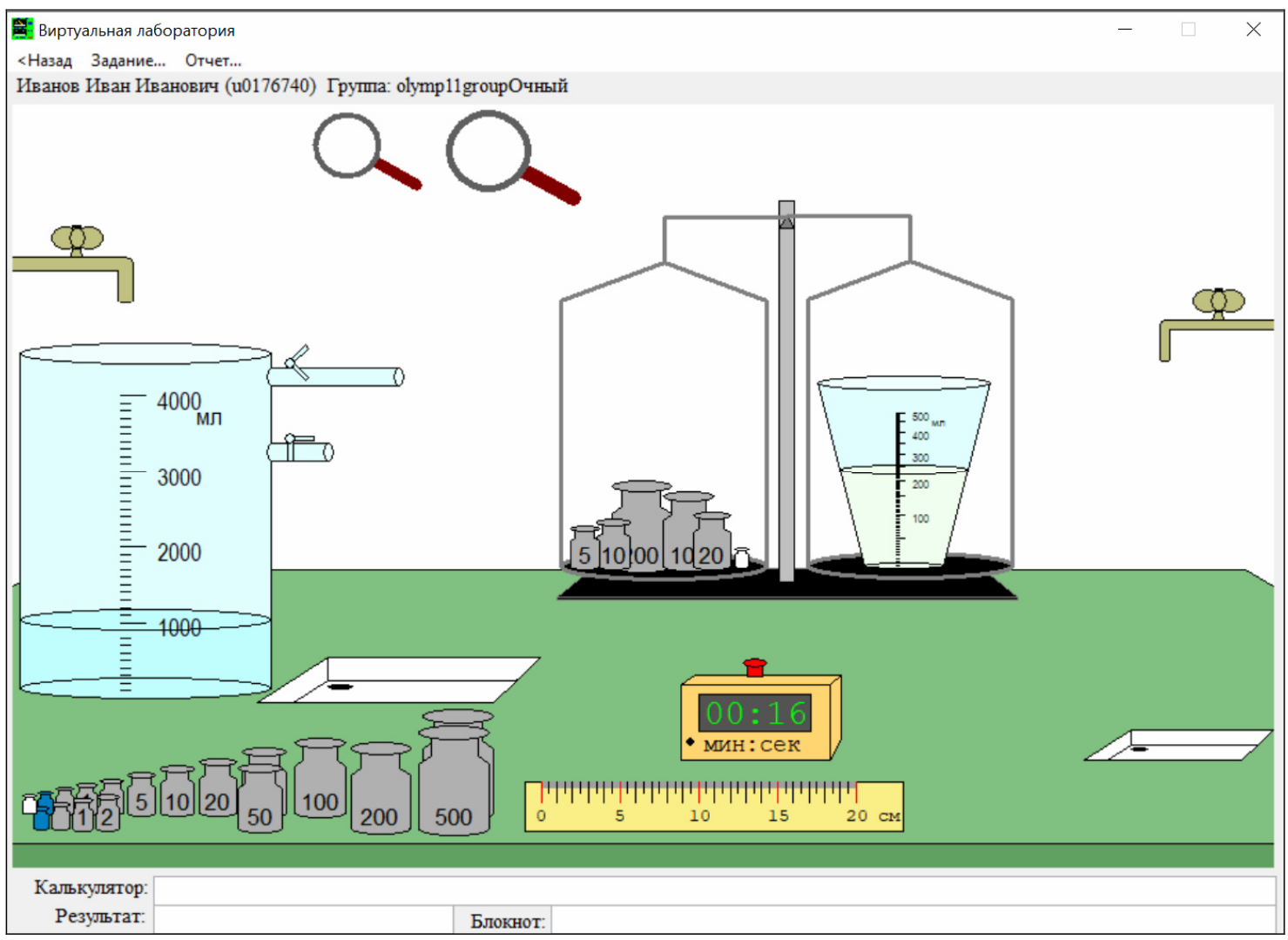
Task: Select the 5 weight on the table
Action: (141, 795)
